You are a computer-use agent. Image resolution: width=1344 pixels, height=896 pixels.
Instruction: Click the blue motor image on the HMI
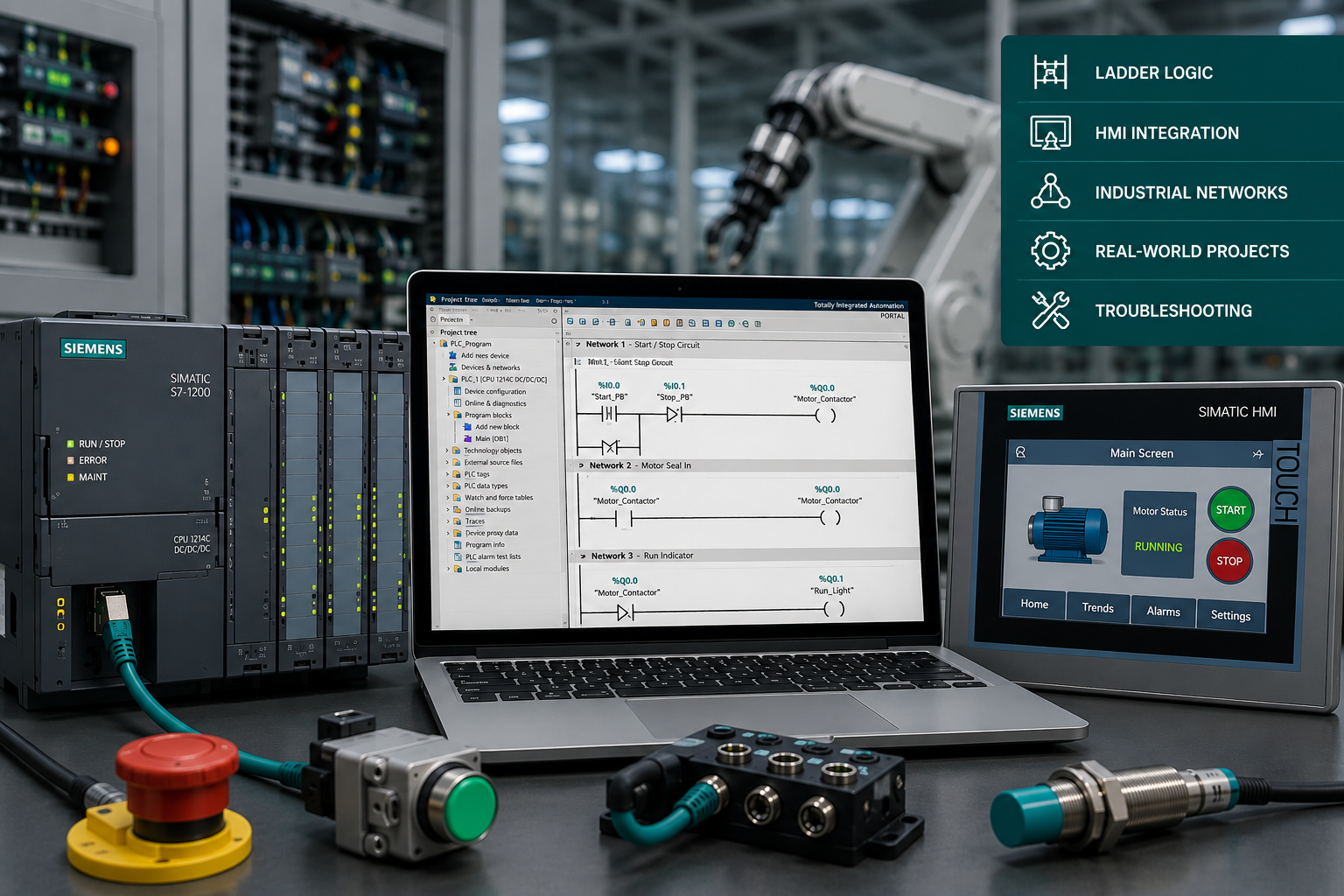pos(1067,528)
